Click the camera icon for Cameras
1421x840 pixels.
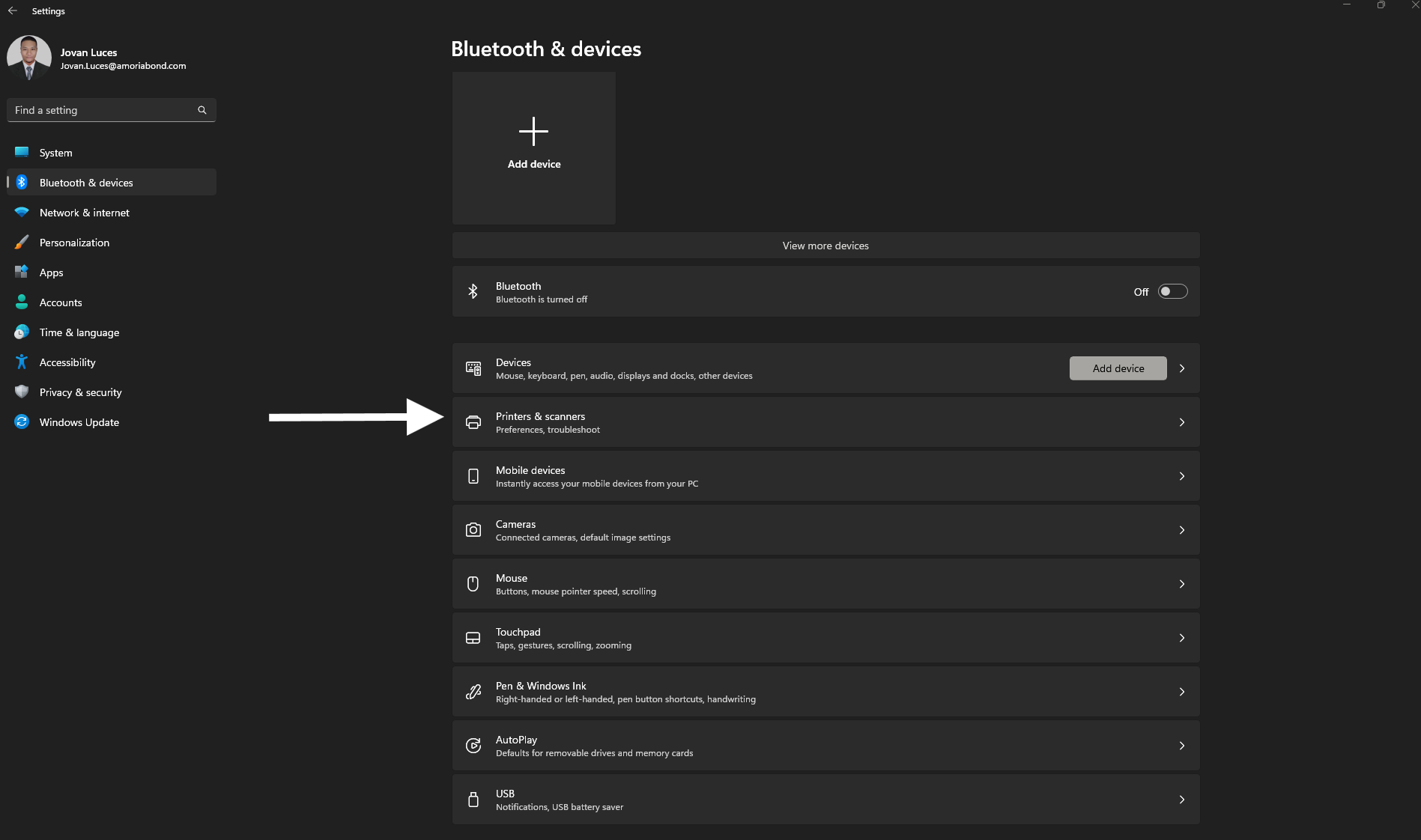tap(473, 530)
